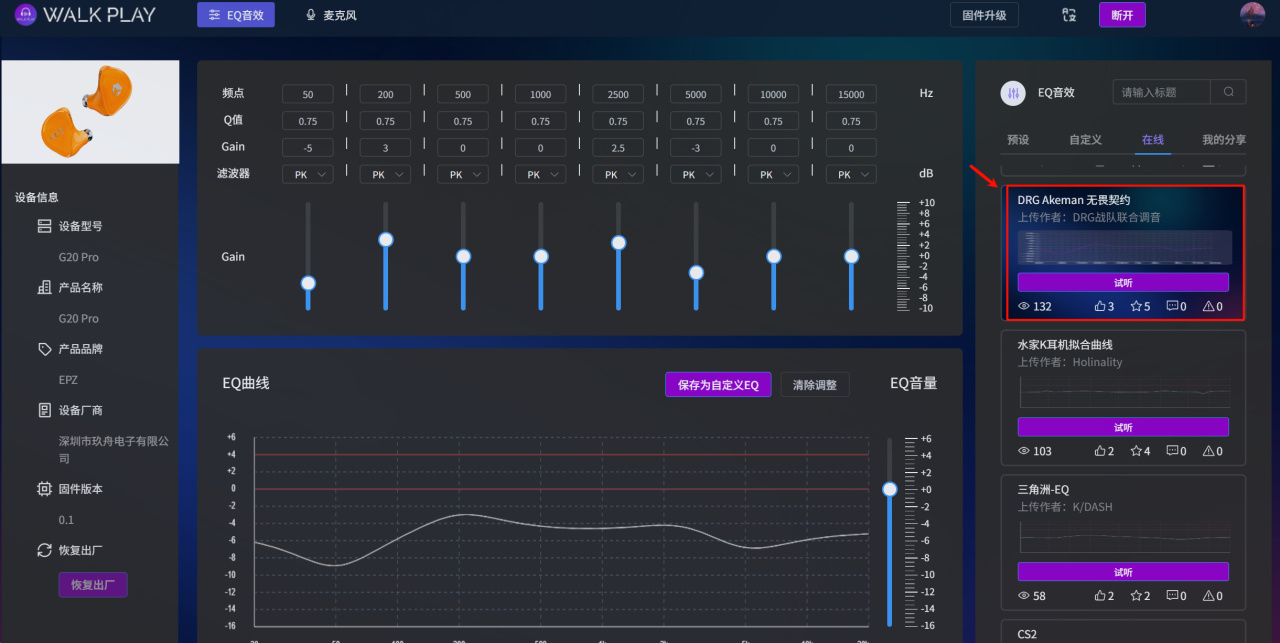Click the 设备厂商 manufacturer icon
Screen dimensions: 1280x643
[x=44, y=410]
